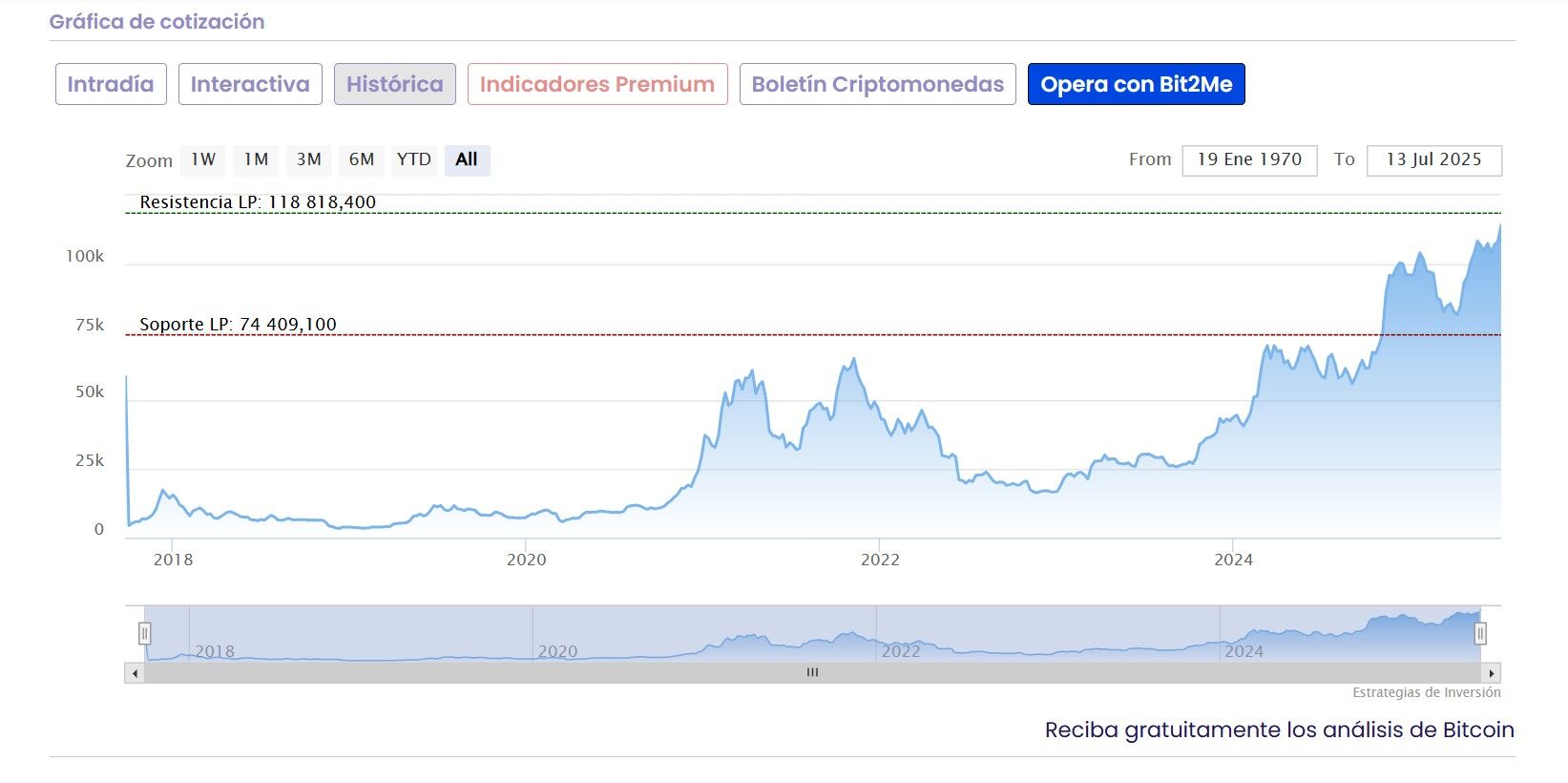Click the navigator scrollbar grip
This screenshot has width=1568, height=783.
tap(813, 673)
